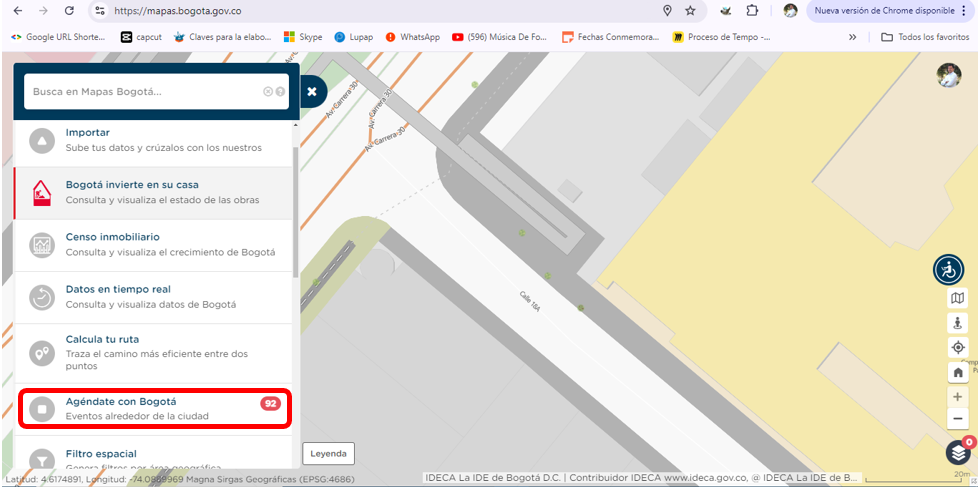978x487 pixels.
Task: Locate my position with crosshair icon
Action: [x=958, y=347]
